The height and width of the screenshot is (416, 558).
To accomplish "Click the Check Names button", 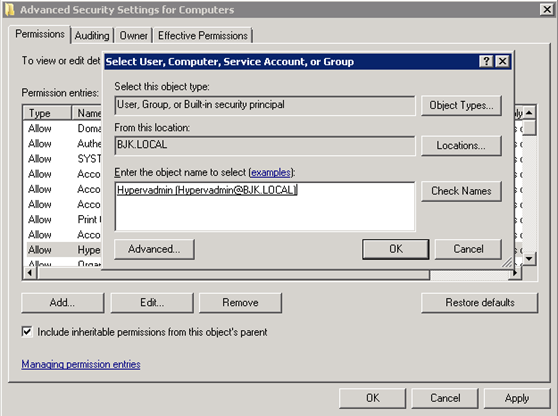I will coord(461,191).
